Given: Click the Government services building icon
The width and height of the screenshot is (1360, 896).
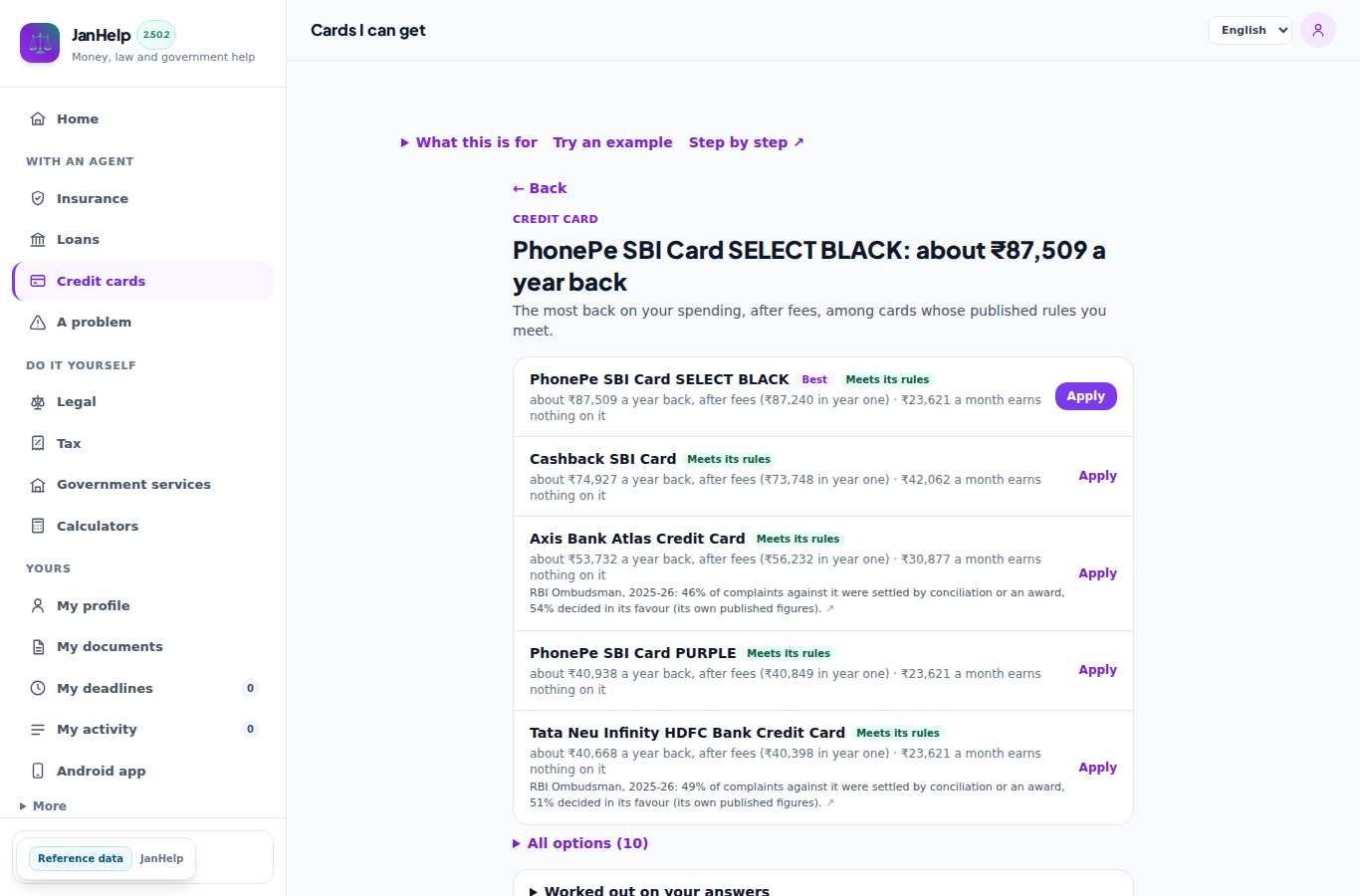Looking at the screenshot, I should (38, 485).
